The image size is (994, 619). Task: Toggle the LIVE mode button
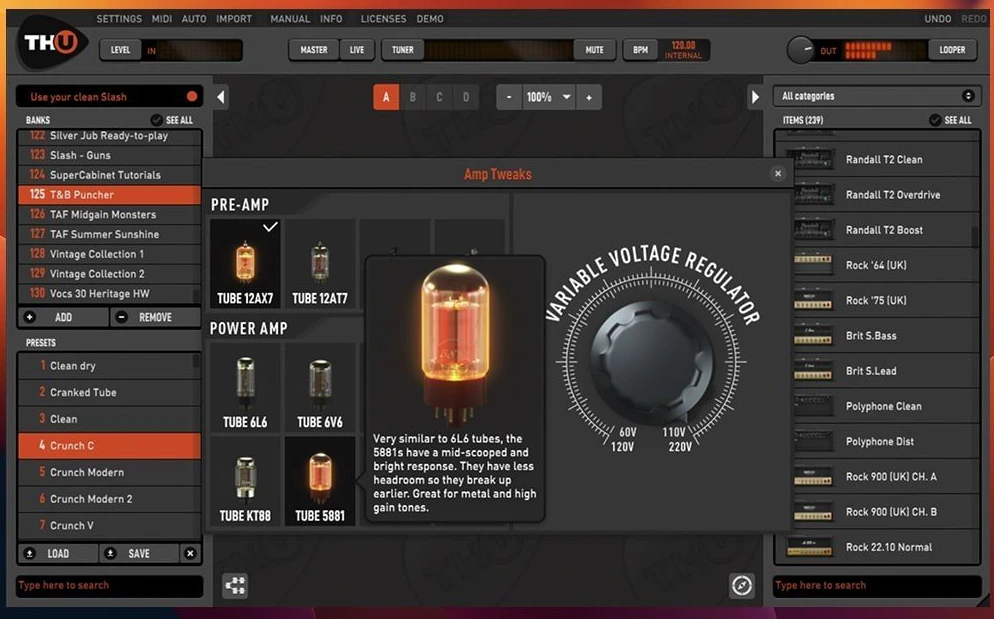[x=357, y=50]
